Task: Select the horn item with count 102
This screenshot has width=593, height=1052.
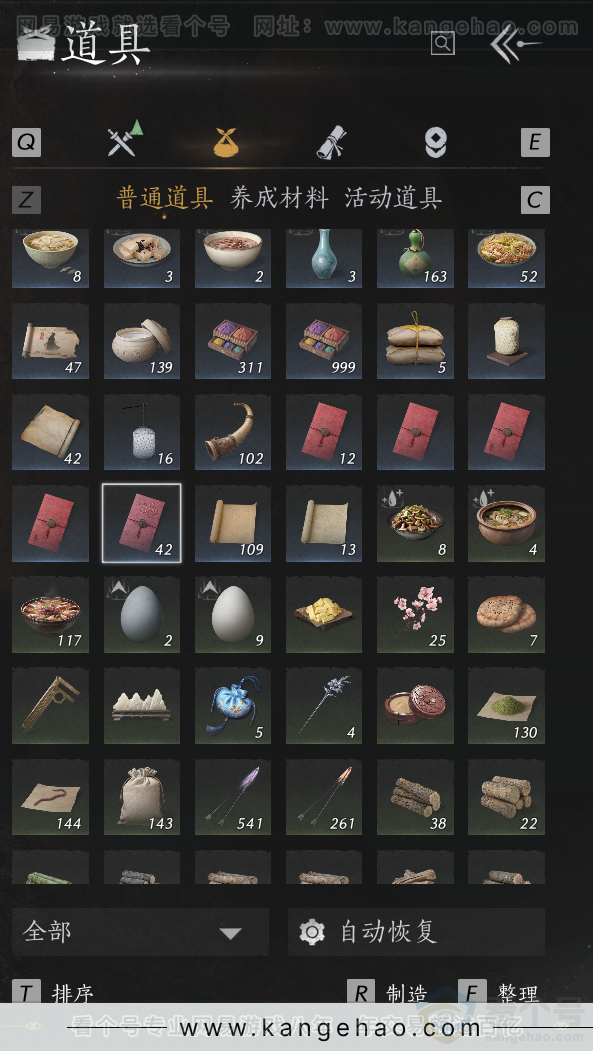Action: click(x=233, y=432)
